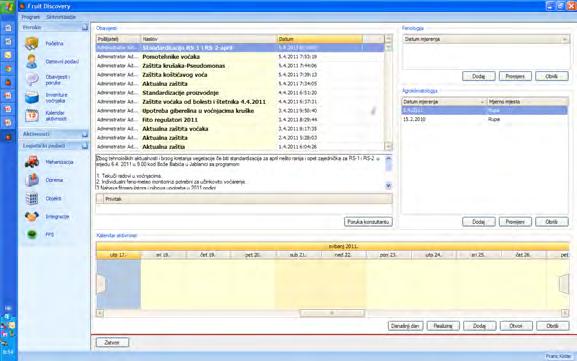This screenshot has width=577, height=361.
Task: Click calendar horizontal scrollbar thumb
Action: (332, 313)
